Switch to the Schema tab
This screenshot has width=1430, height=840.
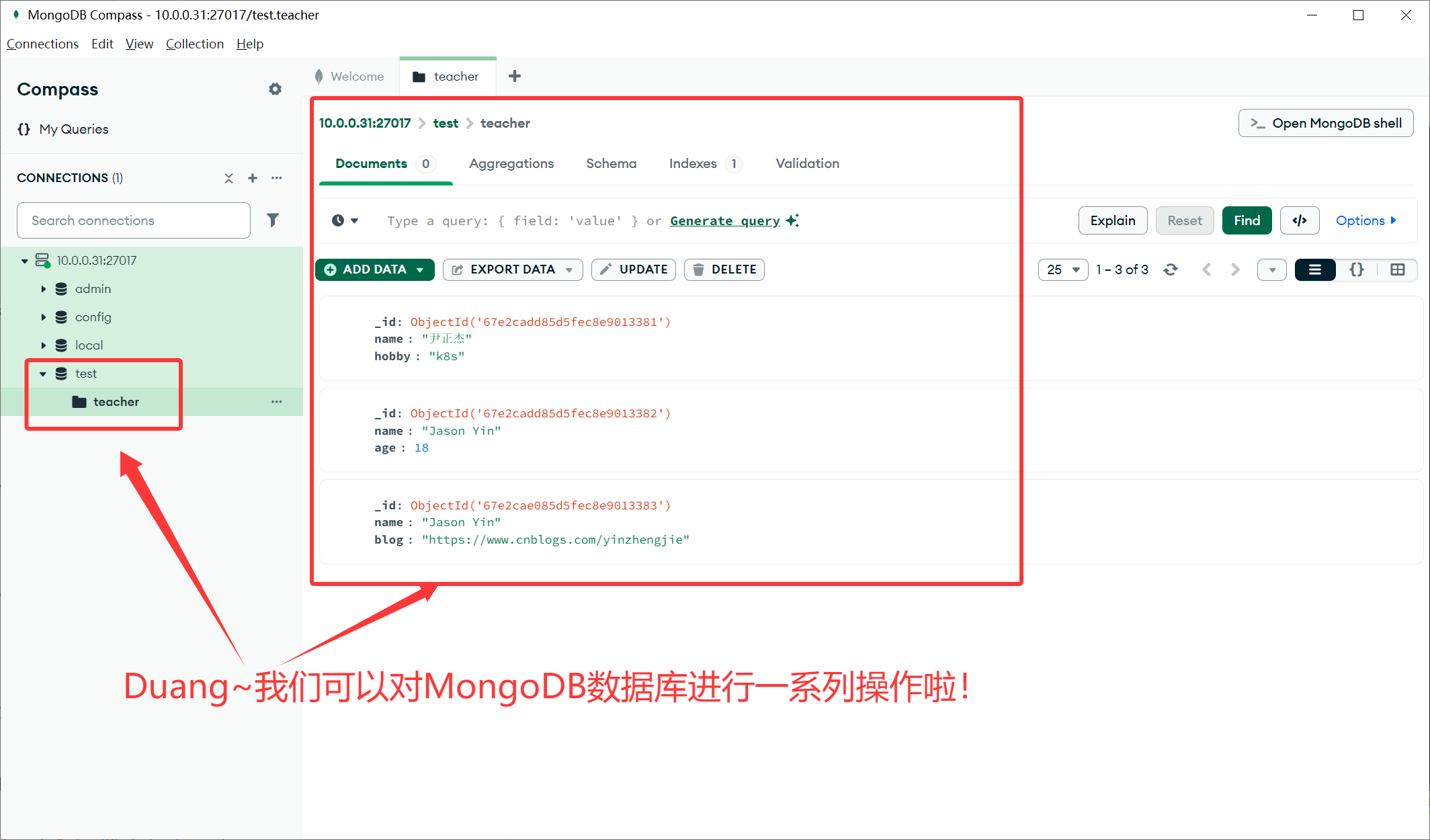point(611,163)
